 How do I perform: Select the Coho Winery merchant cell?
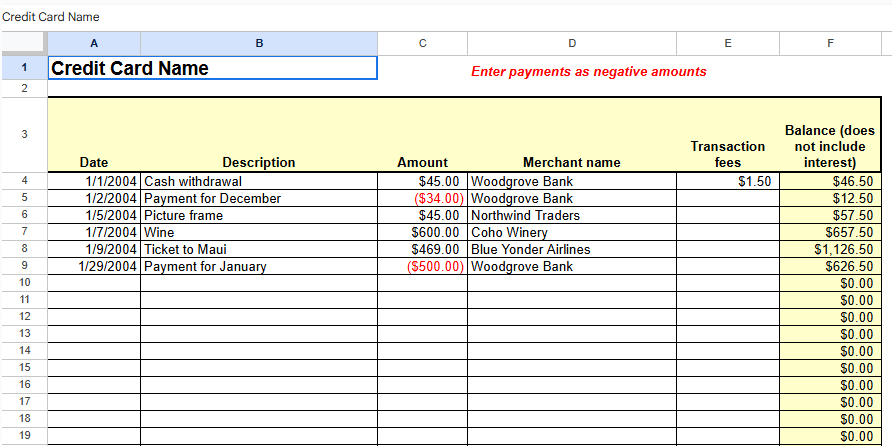(571, 232)
